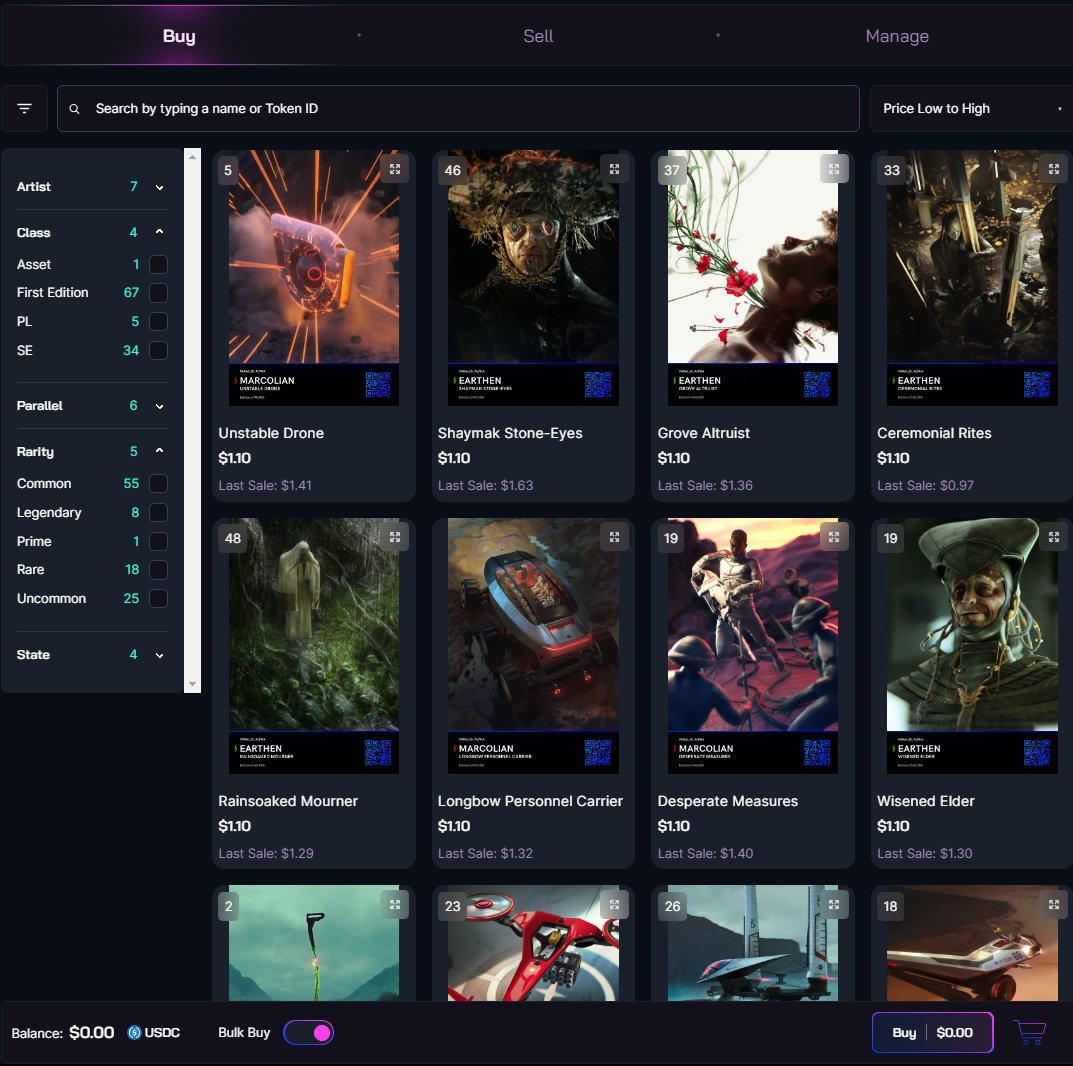The image size is (1073, 1066).
Task: Check the Uncommon rarity checkbox
Action: (158, 599)
